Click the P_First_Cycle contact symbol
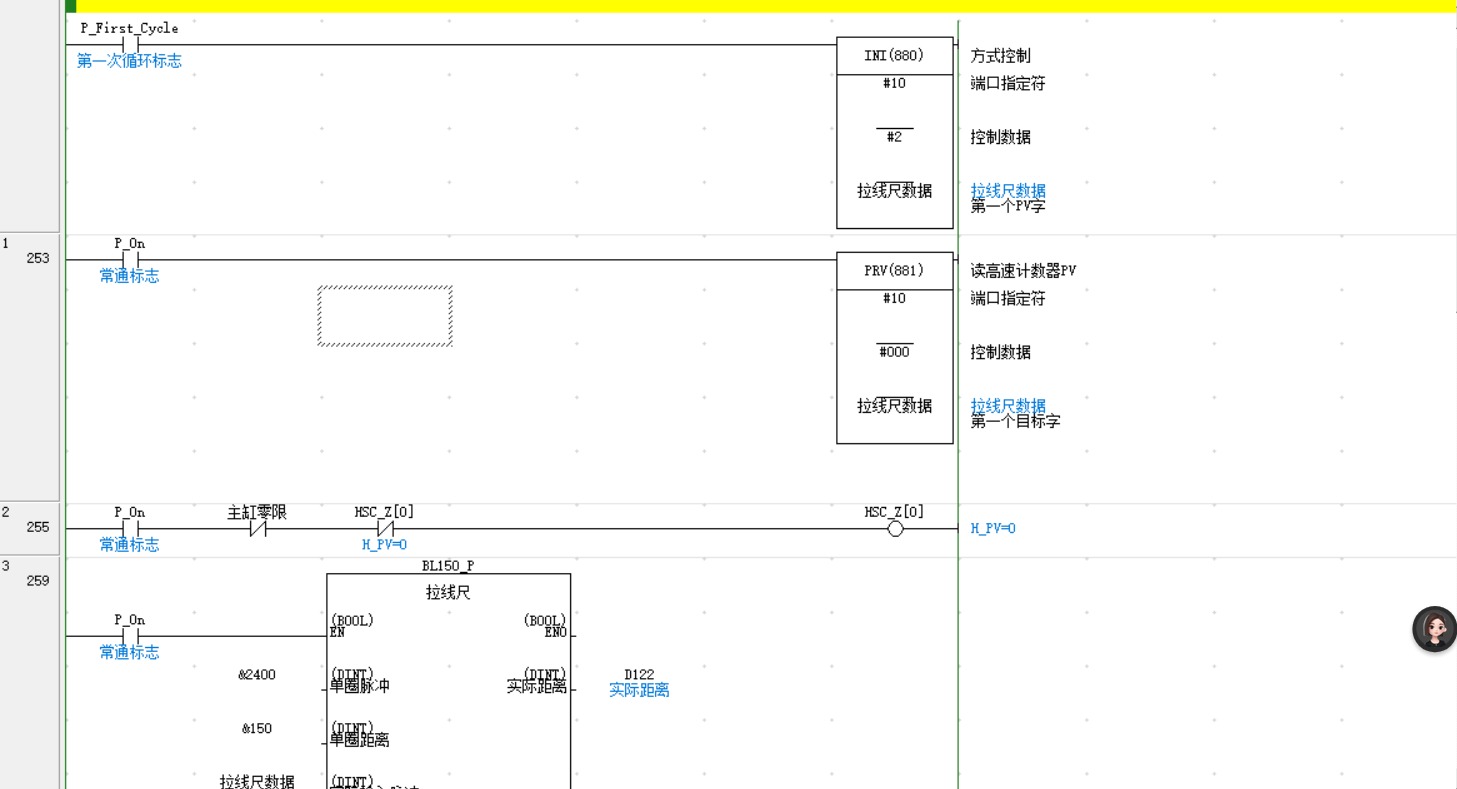Screen dimensions: 1457x789 [x=130, y=45]
